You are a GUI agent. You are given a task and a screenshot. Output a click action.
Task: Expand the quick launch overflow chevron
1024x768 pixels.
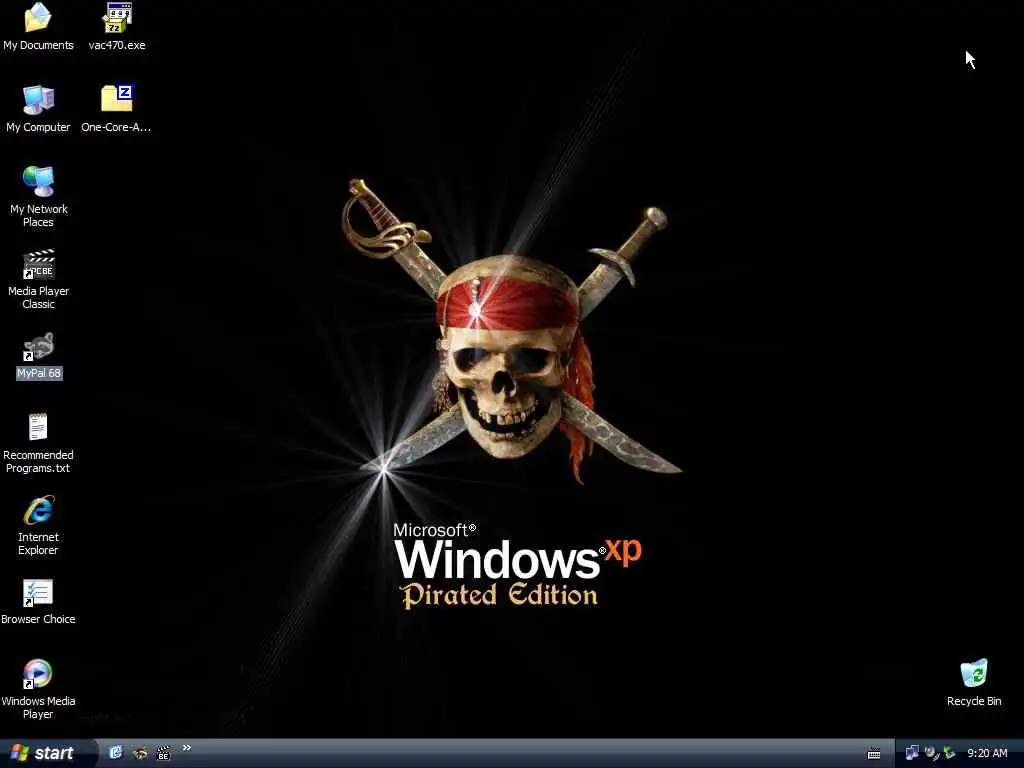(186, 748)
